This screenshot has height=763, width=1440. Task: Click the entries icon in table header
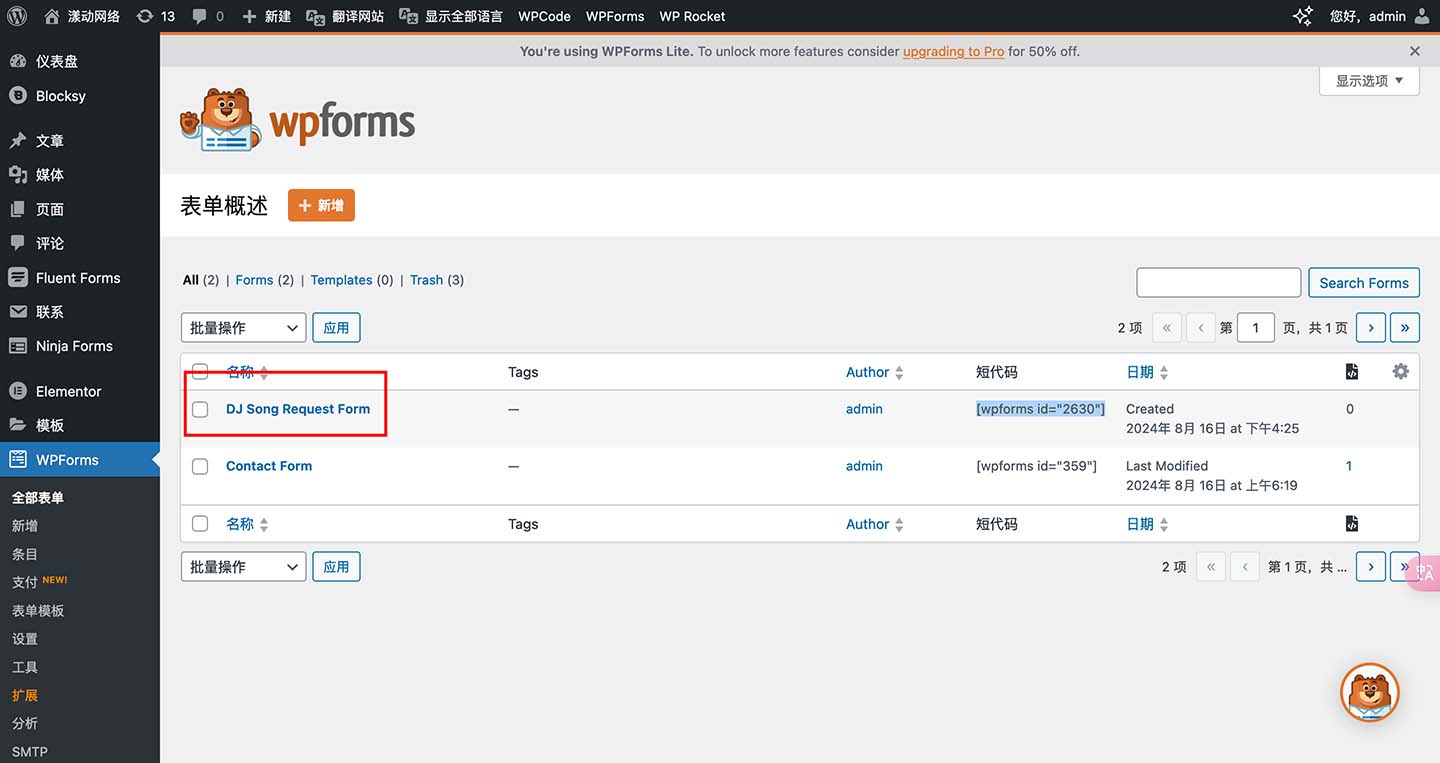tap(1352, 372)
